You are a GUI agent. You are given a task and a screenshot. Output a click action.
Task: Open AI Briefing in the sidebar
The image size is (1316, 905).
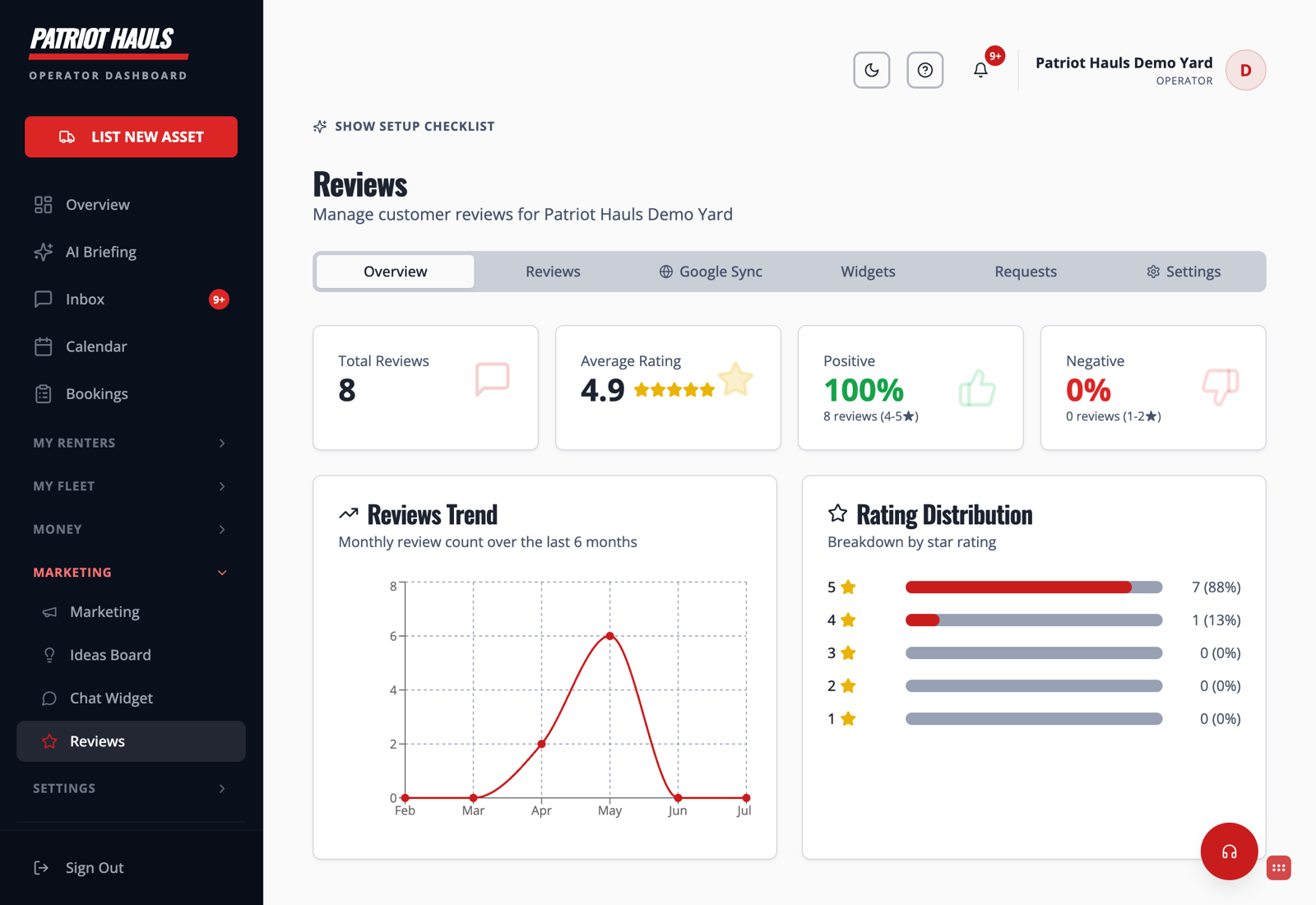click(x=132, y=252)
